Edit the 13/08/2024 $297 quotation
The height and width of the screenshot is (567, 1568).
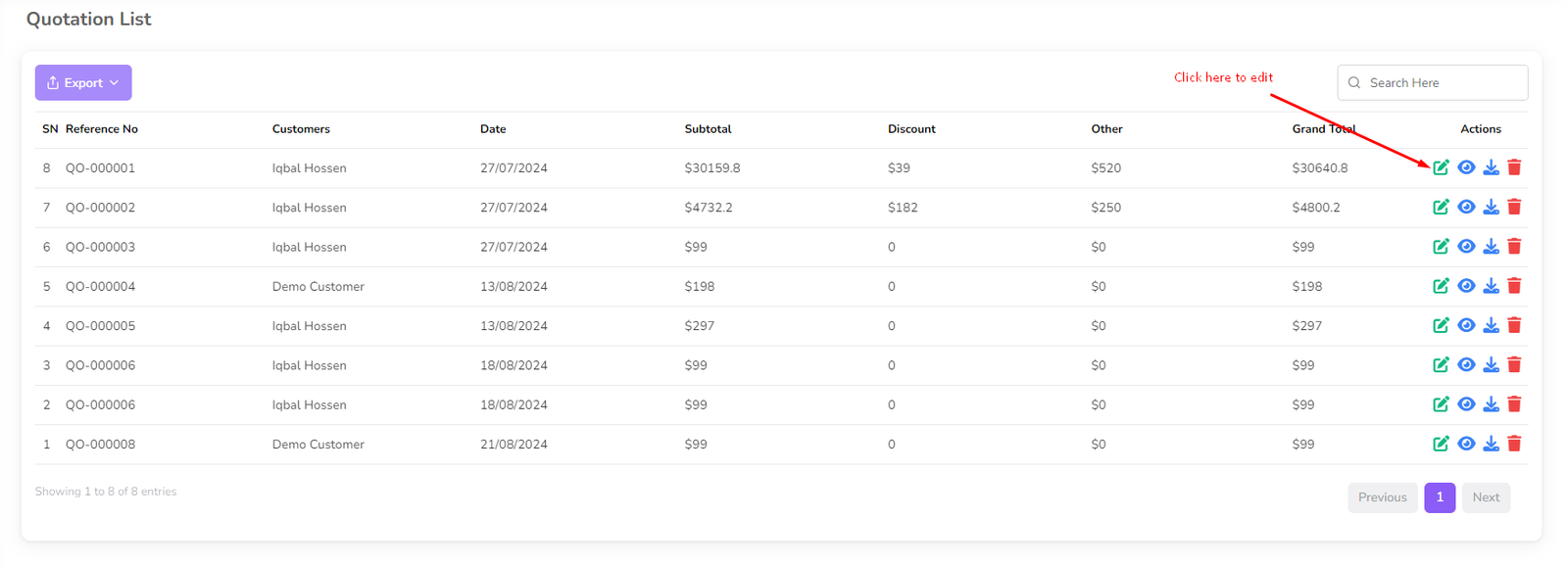tap(1441, 325)
